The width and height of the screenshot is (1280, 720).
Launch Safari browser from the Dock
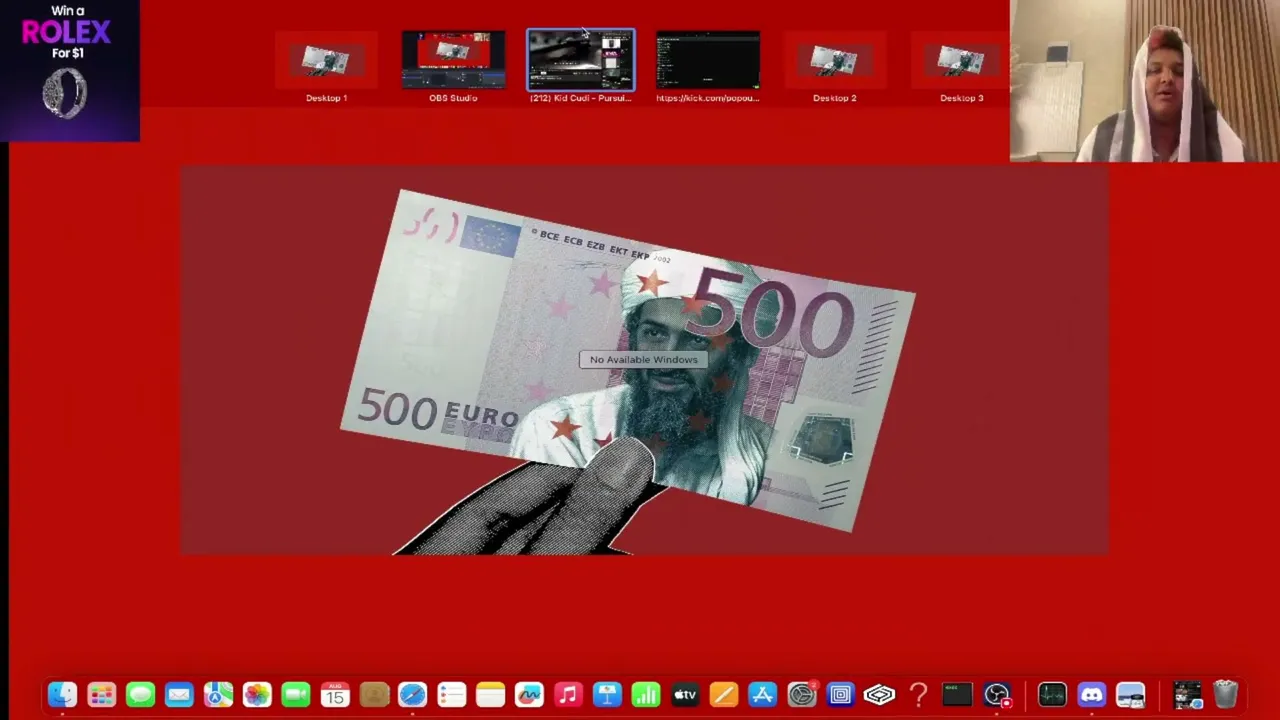tap(412, 694)
